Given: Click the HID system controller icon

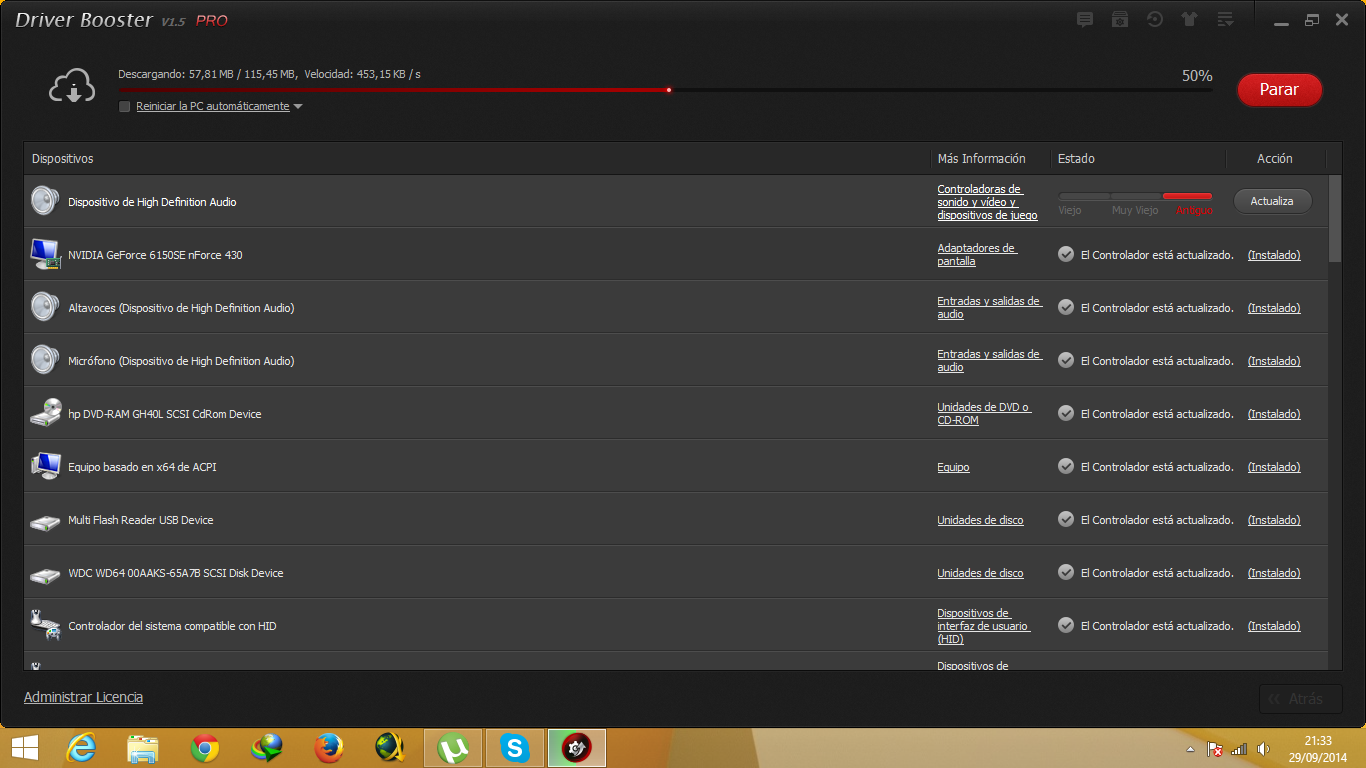Looking at the screenshot, I should coord(45,625).
